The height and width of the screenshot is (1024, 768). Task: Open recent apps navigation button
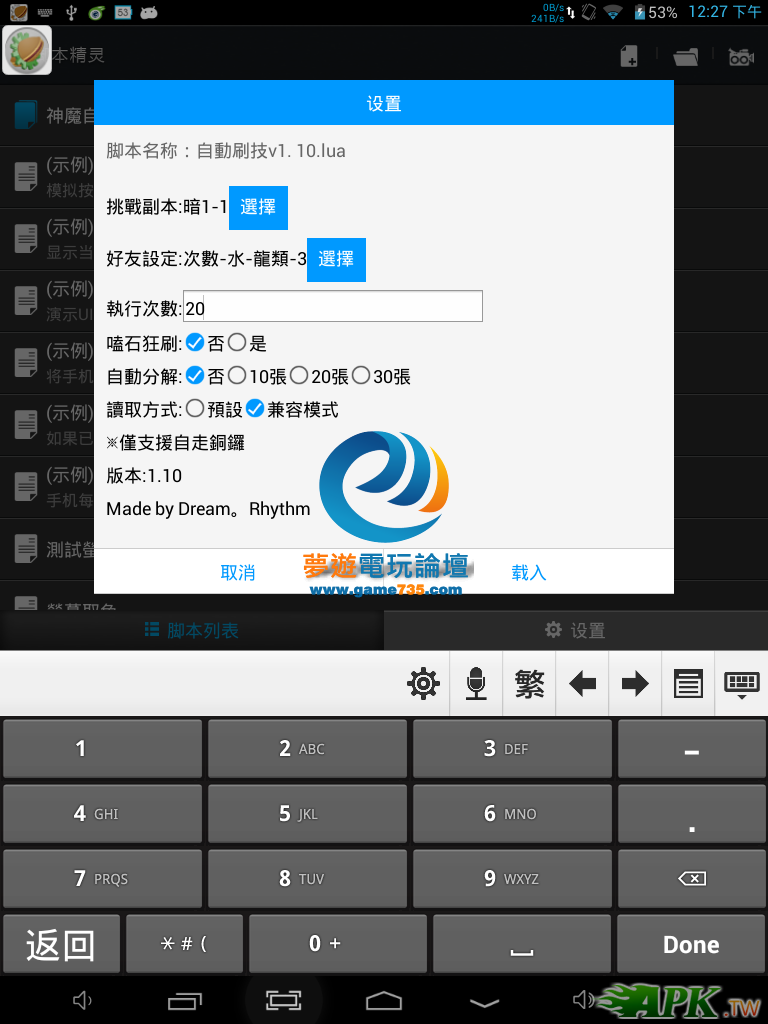click(x=185, y=1000)
